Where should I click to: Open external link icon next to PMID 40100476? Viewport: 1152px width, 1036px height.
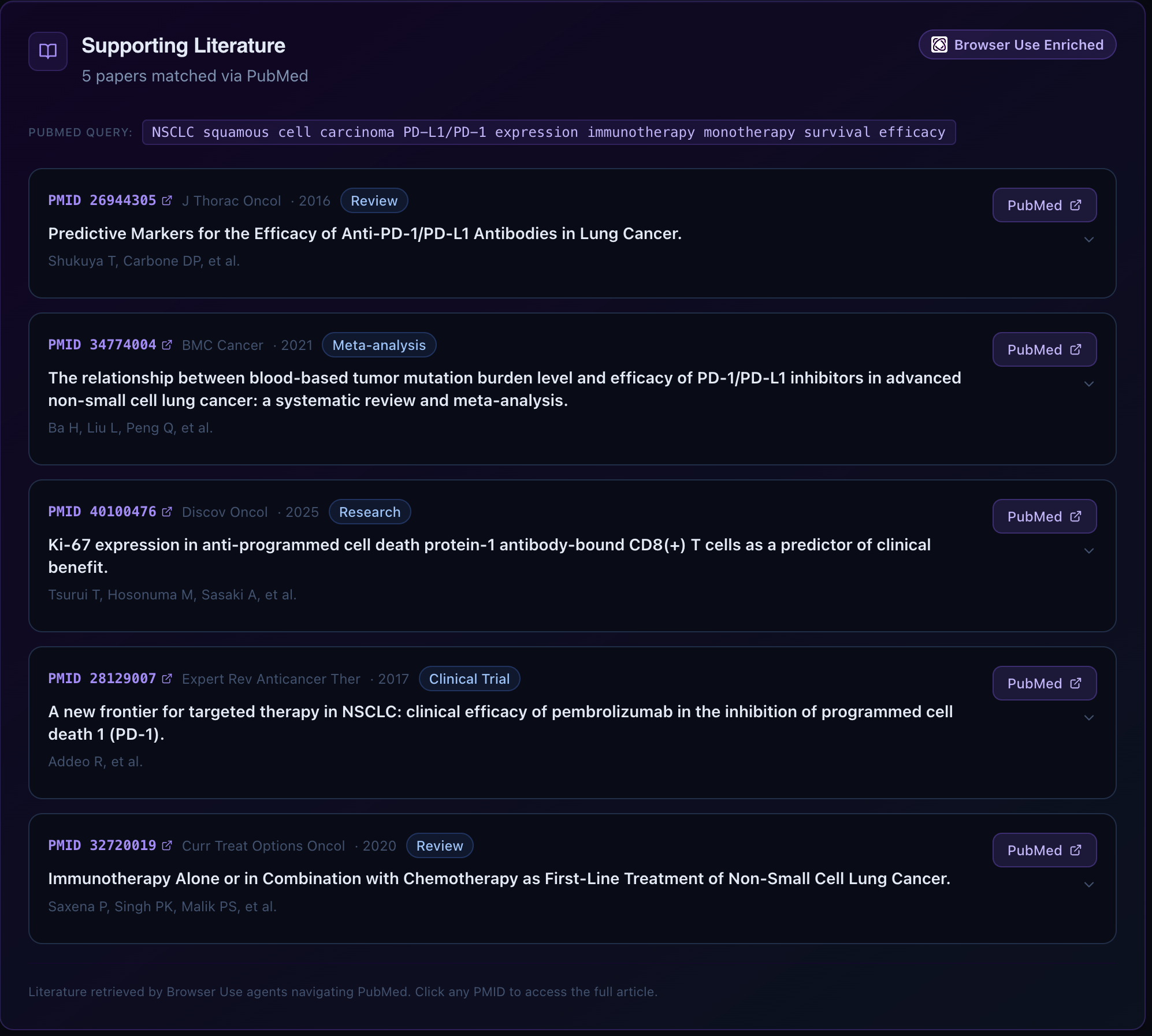click(x=167, y=512)
